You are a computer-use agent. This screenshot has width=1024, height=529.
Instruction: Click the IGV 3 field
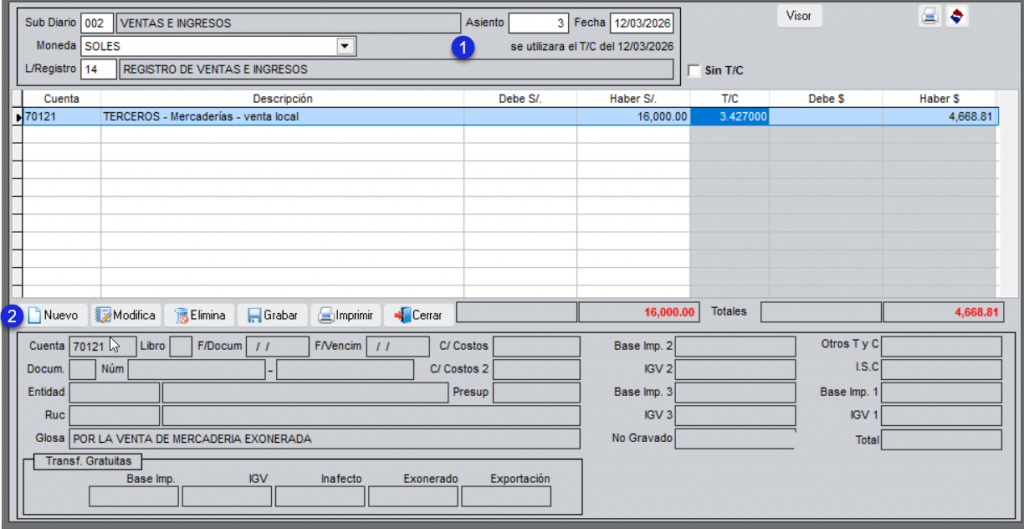[x=735, y=415]
